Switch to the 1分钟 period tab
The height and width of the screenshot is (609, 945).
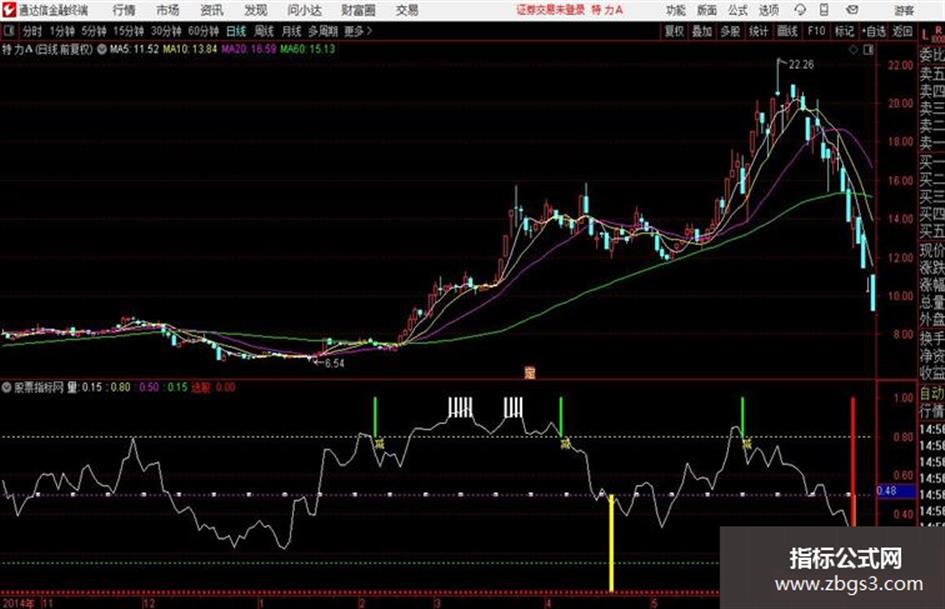(61, 31)
